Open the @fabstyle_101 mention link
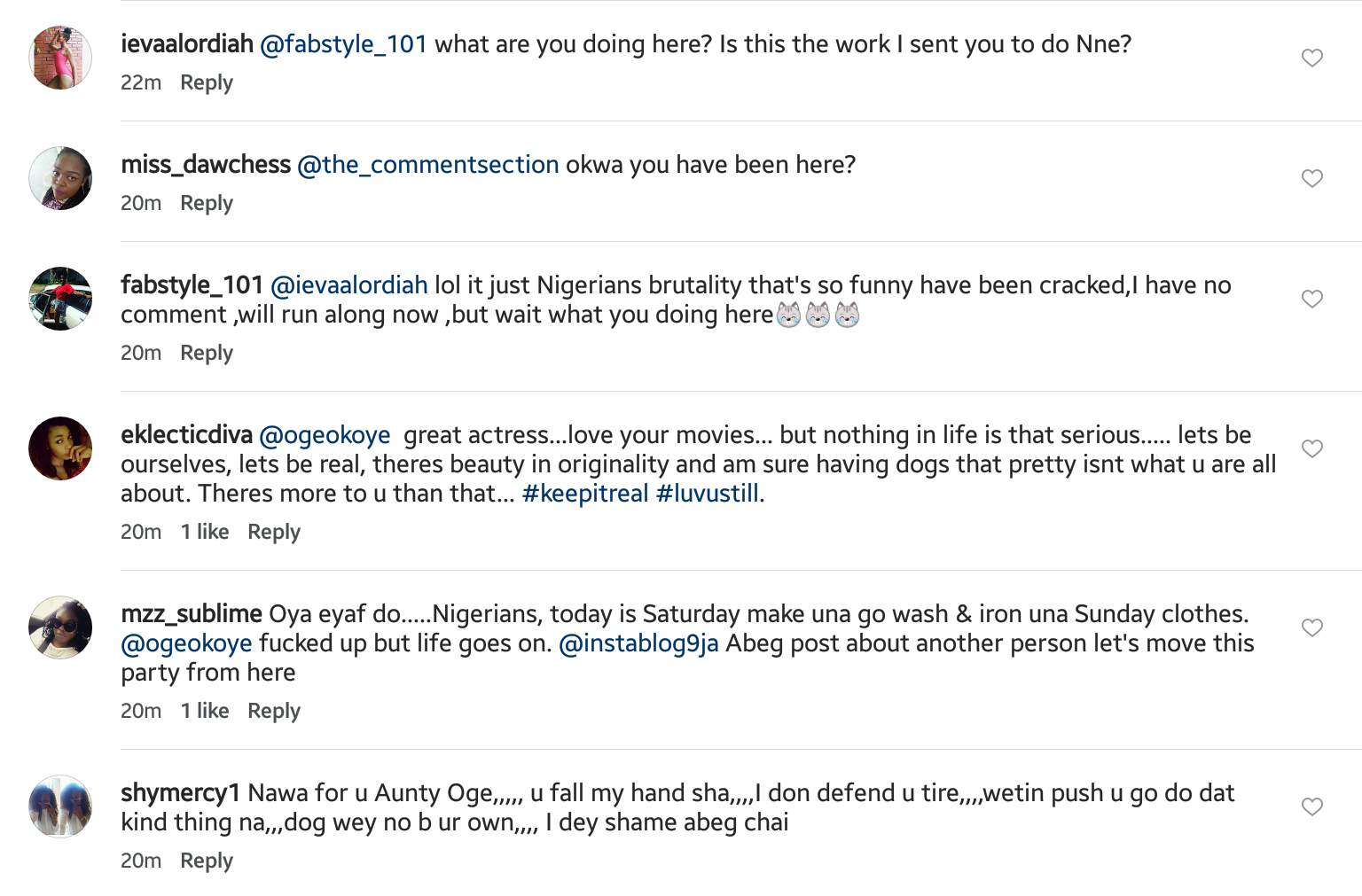Image resolution: width=1362 pixels, height=896 pixels. pyautogui.click(x=344, y=45)
